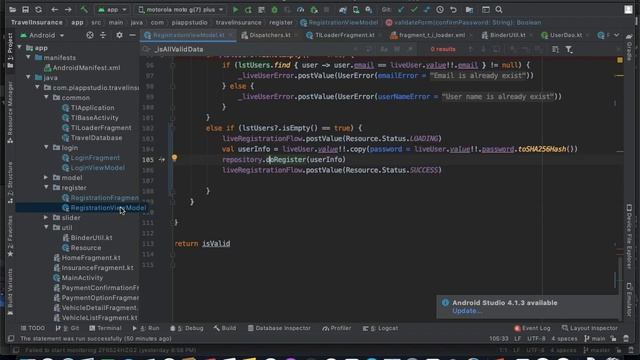
Task: Open the Layout Inspector tool window
Action: pyautogui.click(x=590, y=328)
